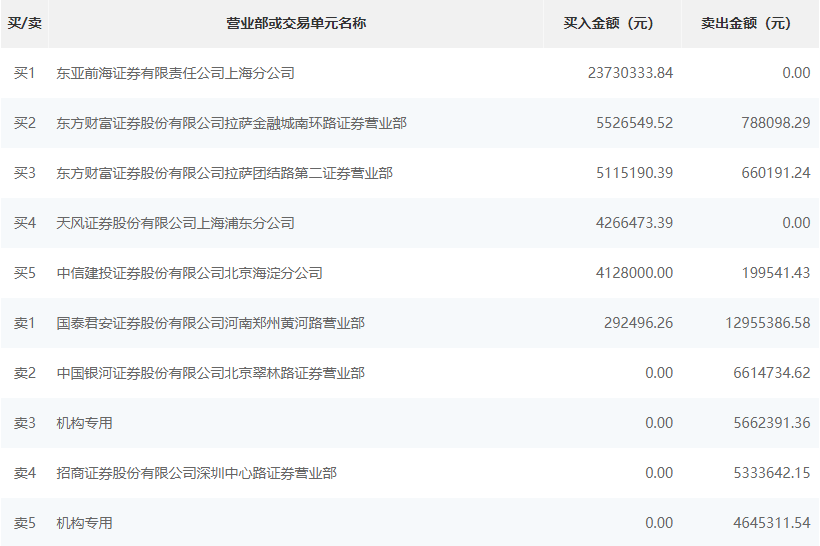Image resolution: width=820 pixels, height=546 pixels.
Task: Select the 买5 row label
Action: click(x=25, y=273)
